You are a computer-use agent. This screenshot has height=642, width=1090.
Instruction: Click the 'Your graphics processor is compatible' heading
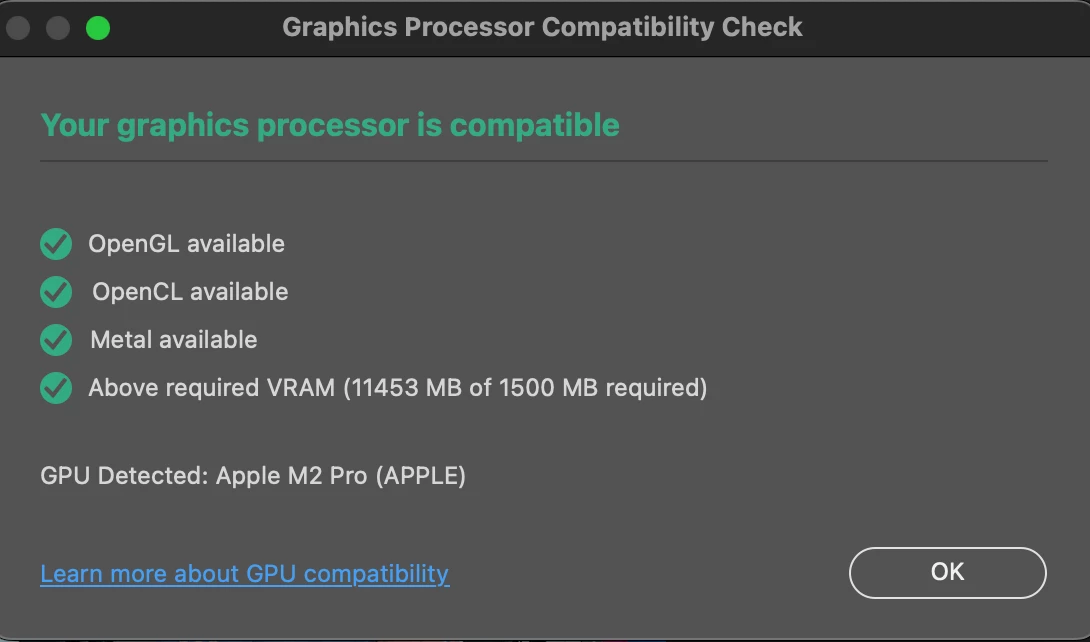pyautogui.click(x=330, y=125)
